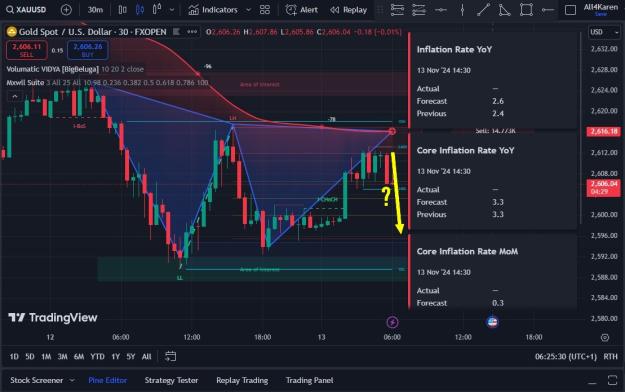Select the bars chart style icon
Image resolution: width=625 pixels, height=392 pixels.
(122, 10)
